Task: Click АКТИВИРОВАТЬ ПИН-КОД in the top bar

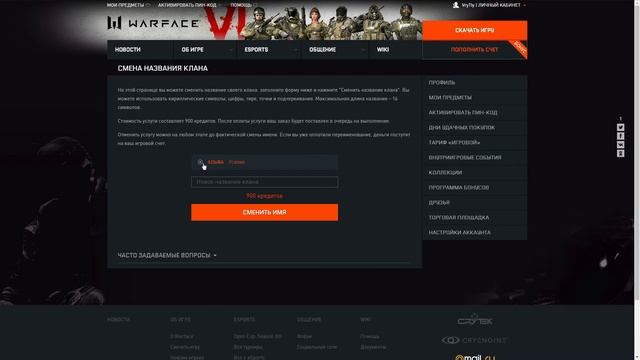Action: coord(187,5)
